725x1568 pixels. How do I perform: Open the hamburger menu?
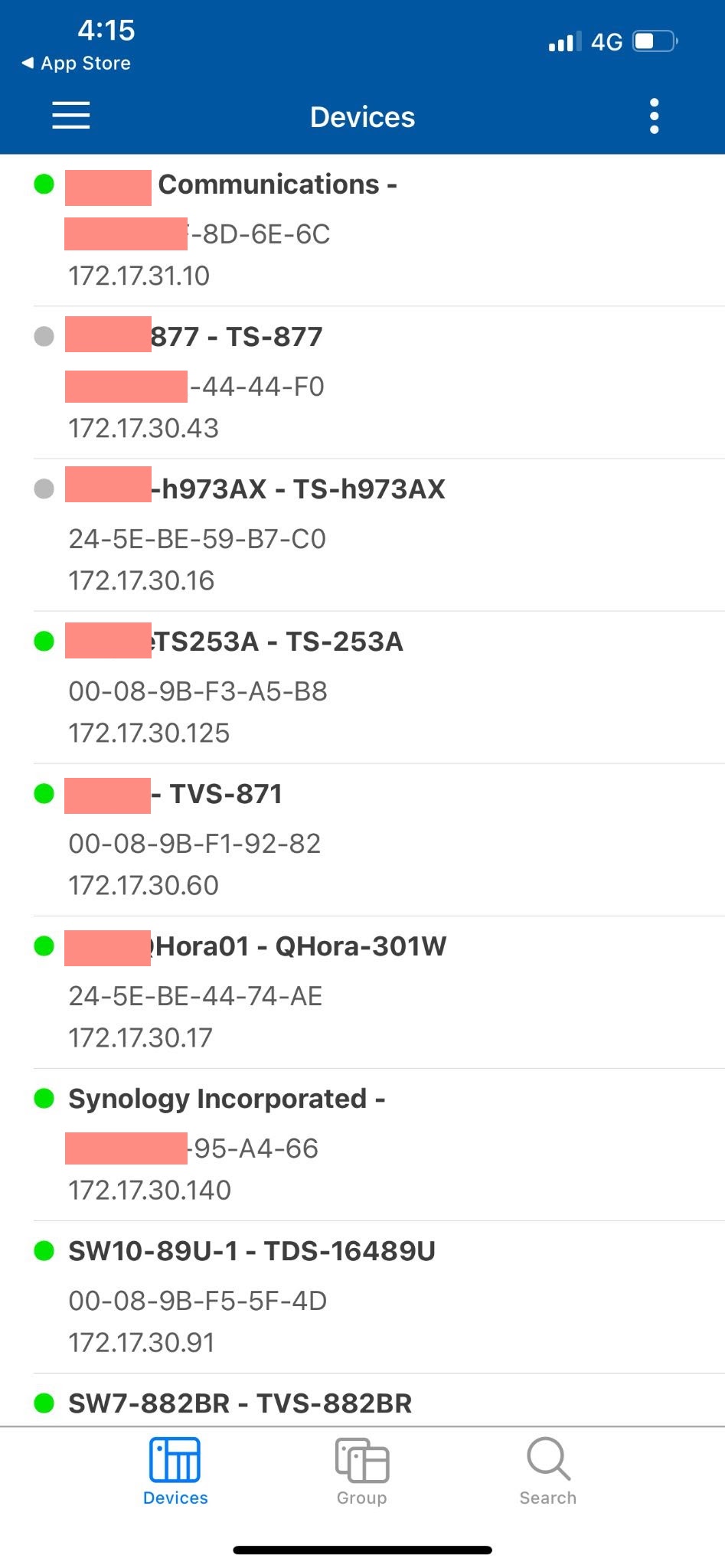(x=71, y=116)
